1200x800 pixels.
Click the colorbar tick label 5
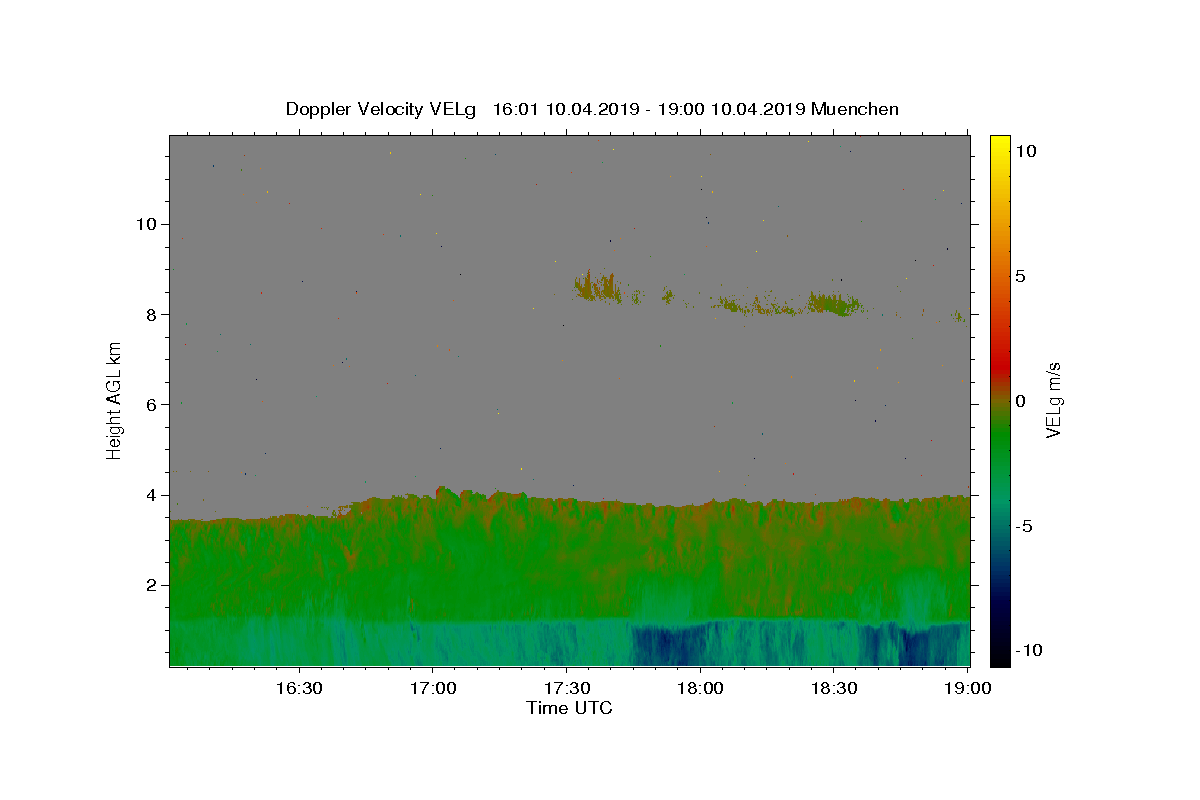[x=1020, y=276]
